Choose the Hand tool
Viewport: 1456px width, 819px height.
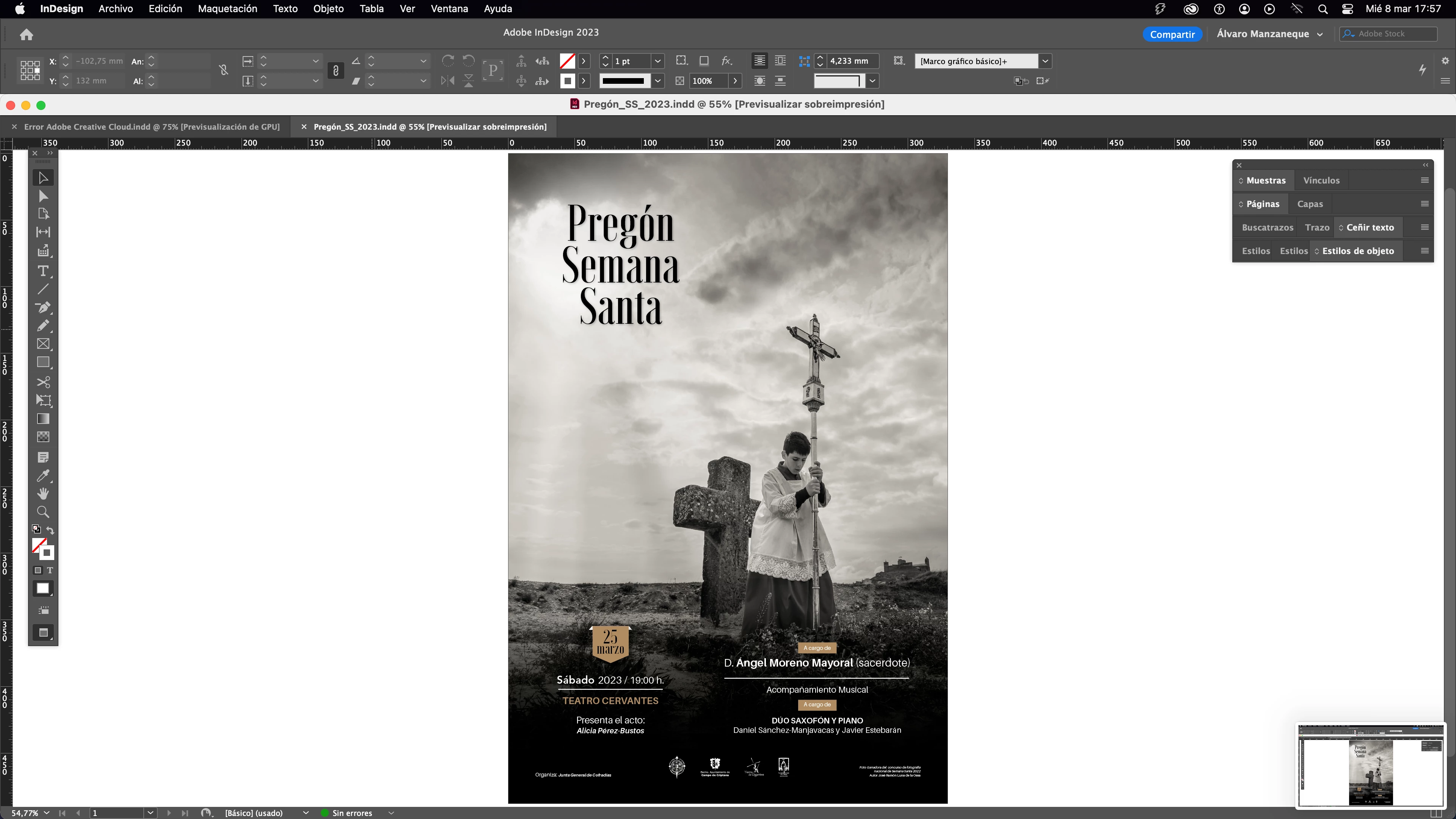tap(43, 494)
